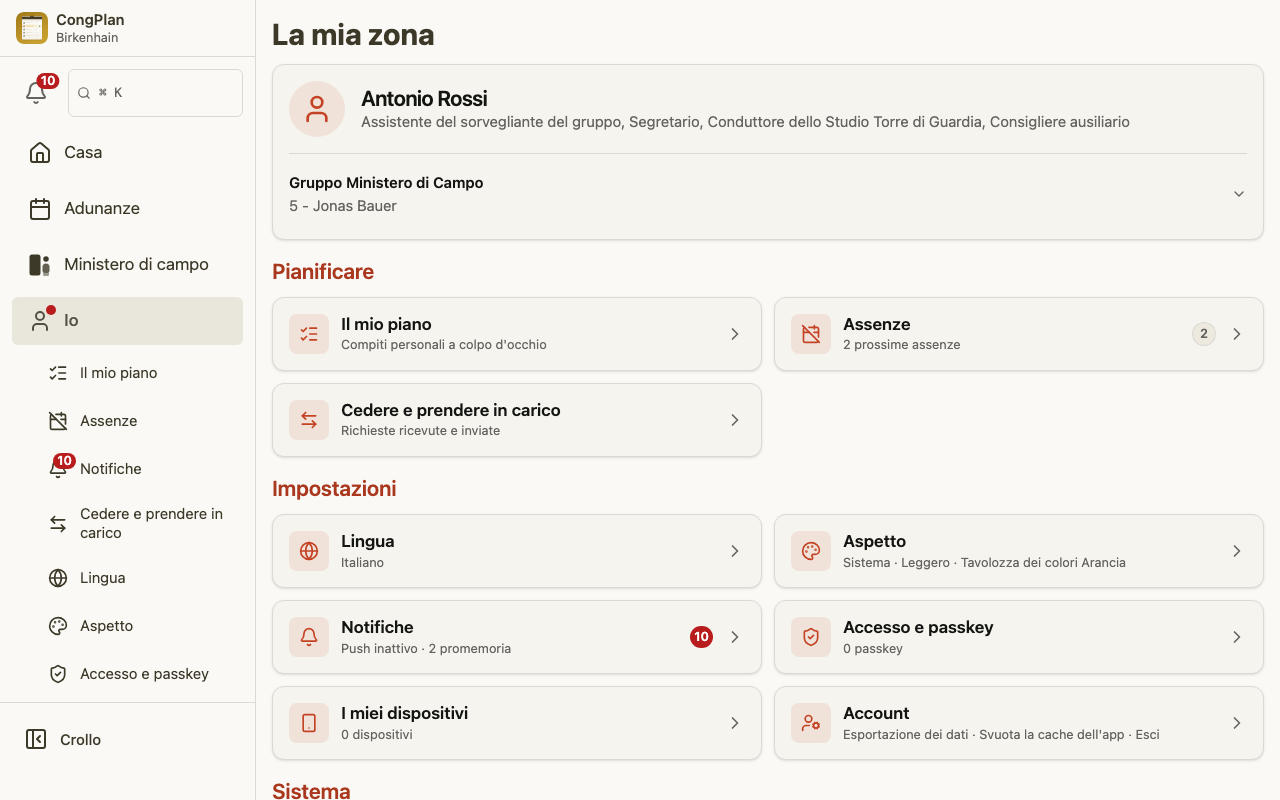Go to Casa in the sidebar
Screen dimensions: 1280x800
coord(127,152)
